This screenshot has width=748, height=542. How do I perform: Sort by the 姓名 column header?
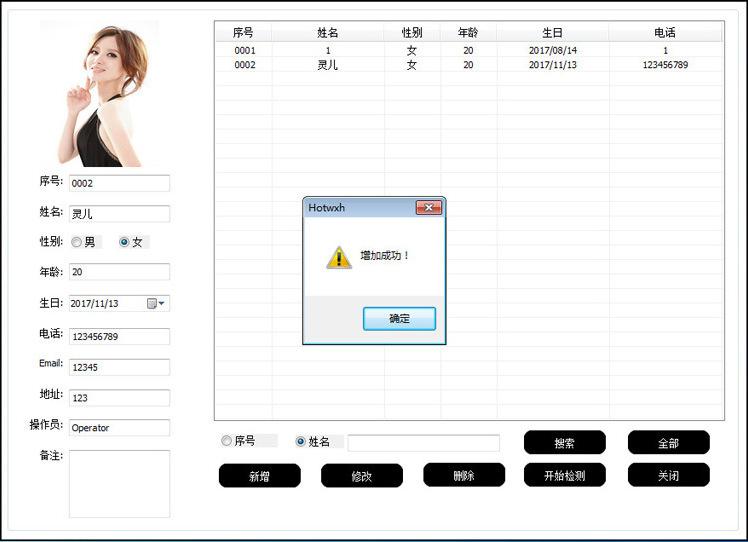(x=328, y=32)
